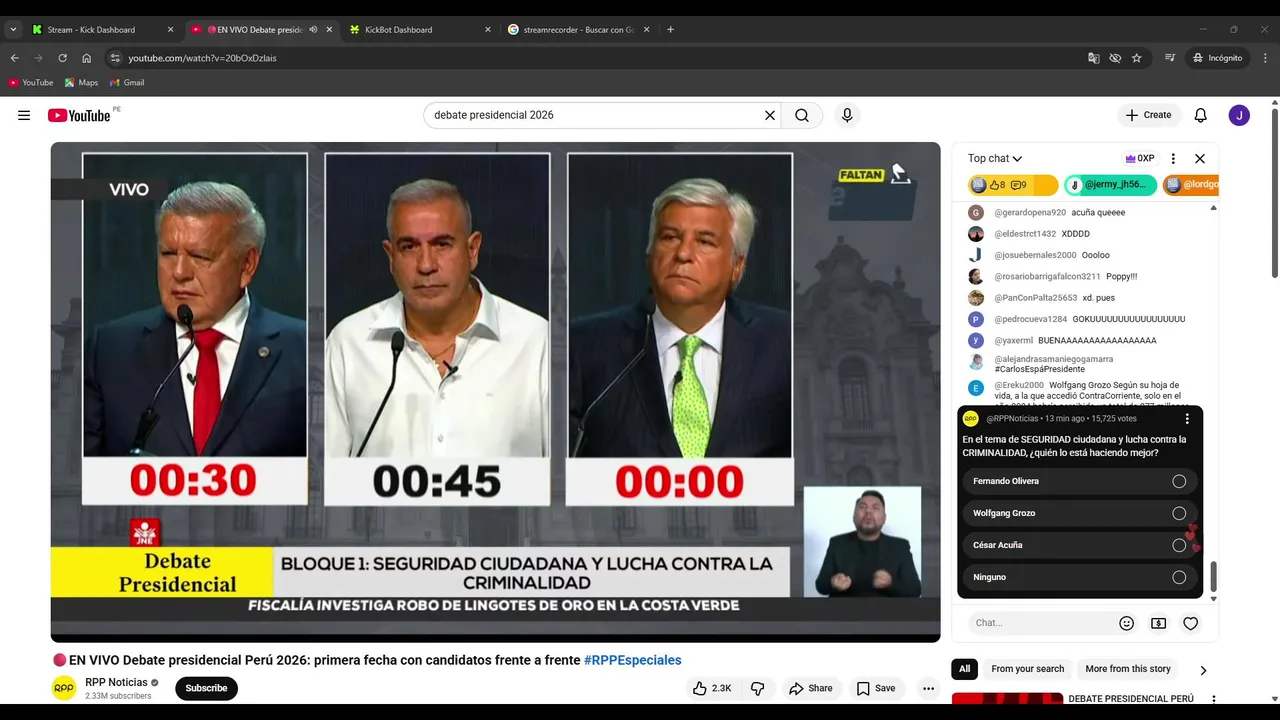Open YouTube notifications bell

click(x=1201, y=115)
